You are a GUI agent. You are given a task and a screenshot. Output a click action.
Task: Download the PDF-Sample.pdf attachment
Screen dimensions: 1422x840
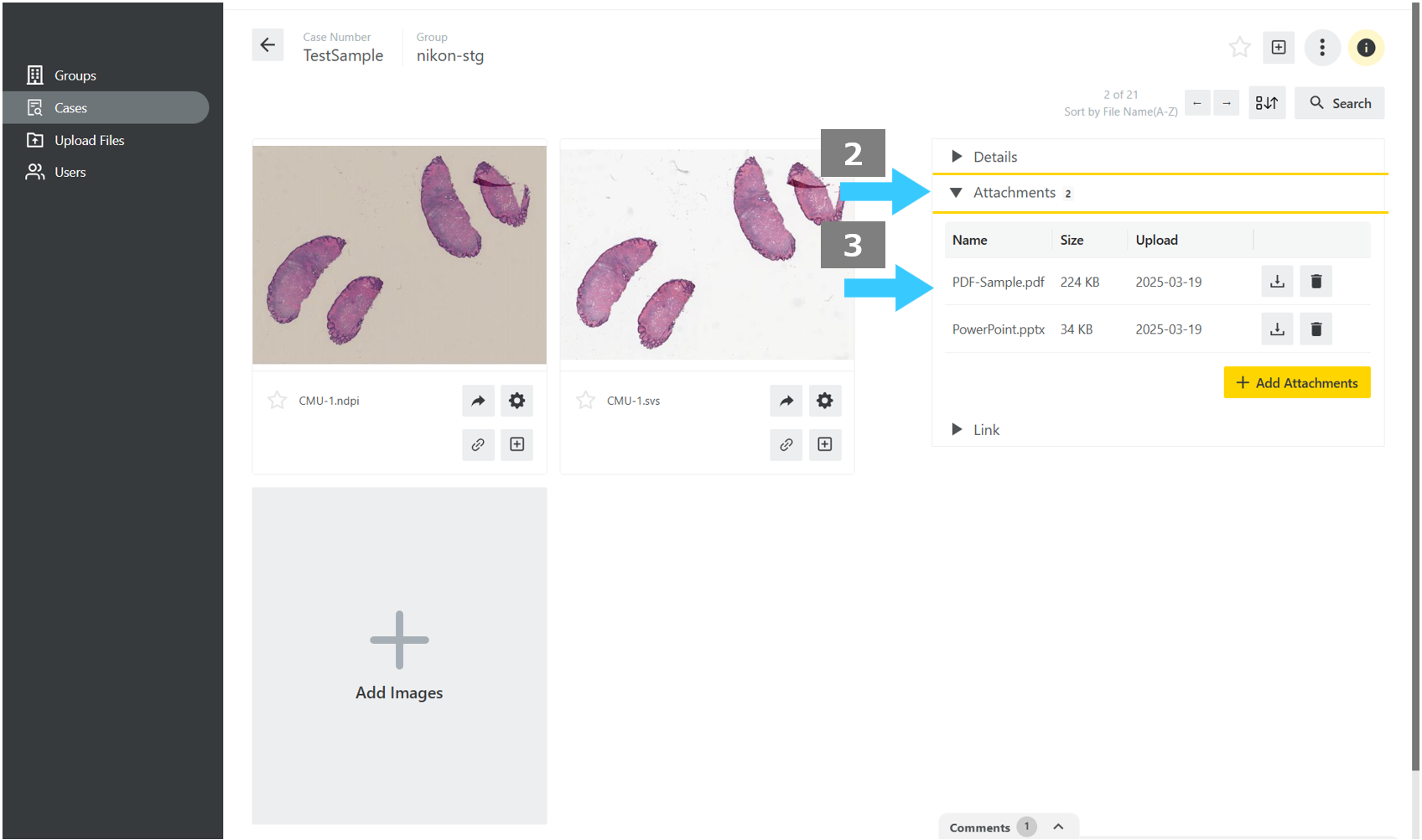click(1277, 282)
